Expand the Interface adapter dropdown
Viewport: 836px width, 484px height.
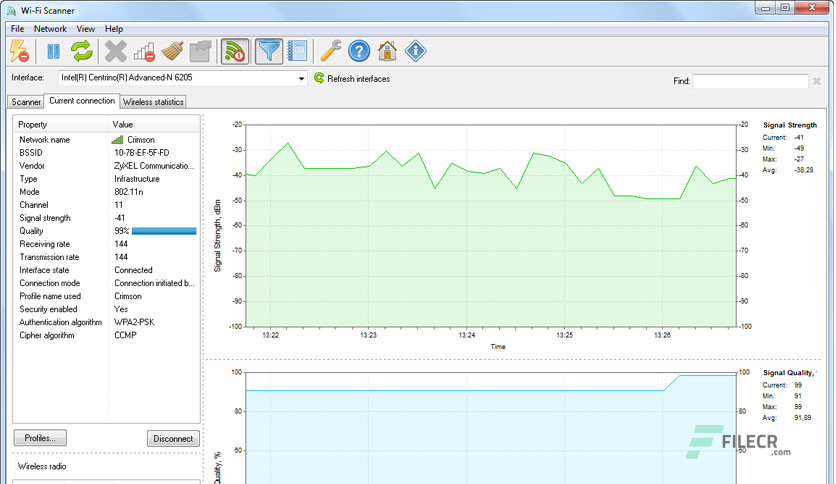301,78
